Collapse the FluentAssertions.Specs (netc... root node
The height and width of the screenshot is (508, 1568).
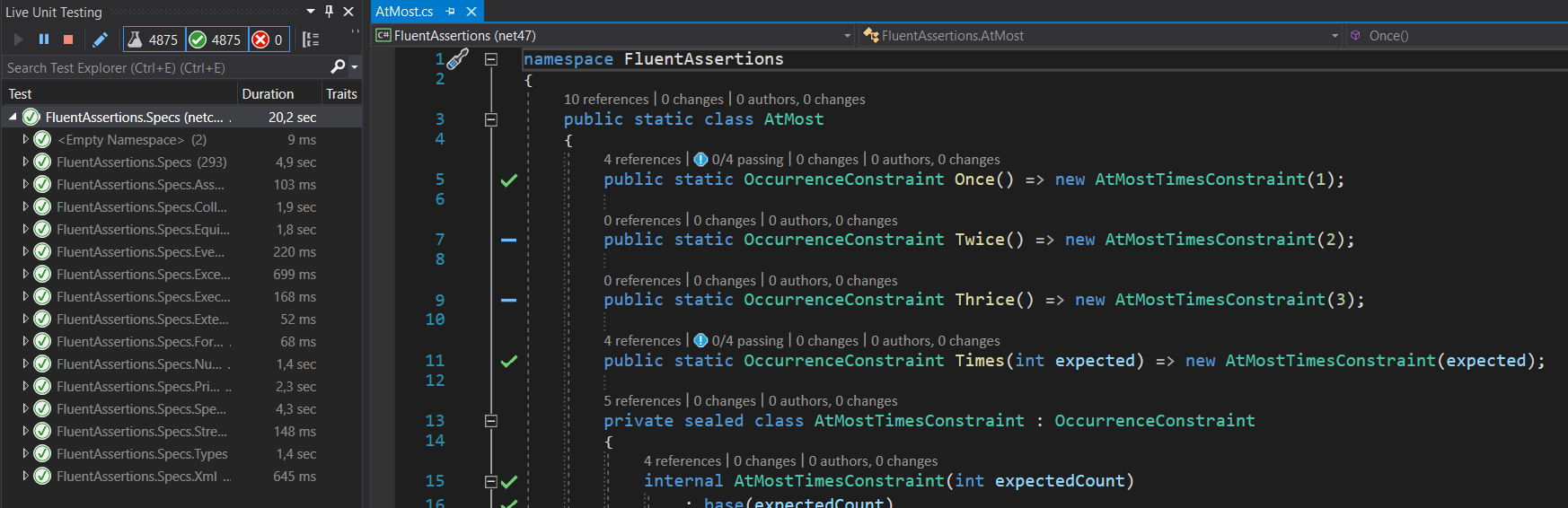pos(13,117)
